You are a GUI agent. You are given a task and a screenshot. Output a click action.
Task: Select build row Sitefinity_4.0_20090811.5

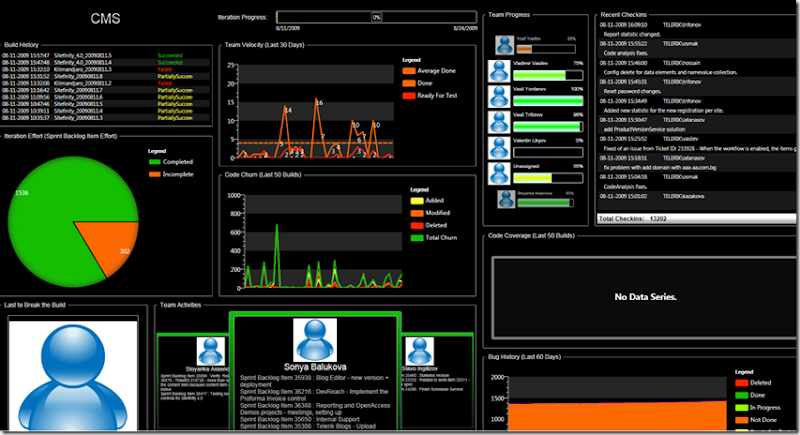tap(105, 56)
